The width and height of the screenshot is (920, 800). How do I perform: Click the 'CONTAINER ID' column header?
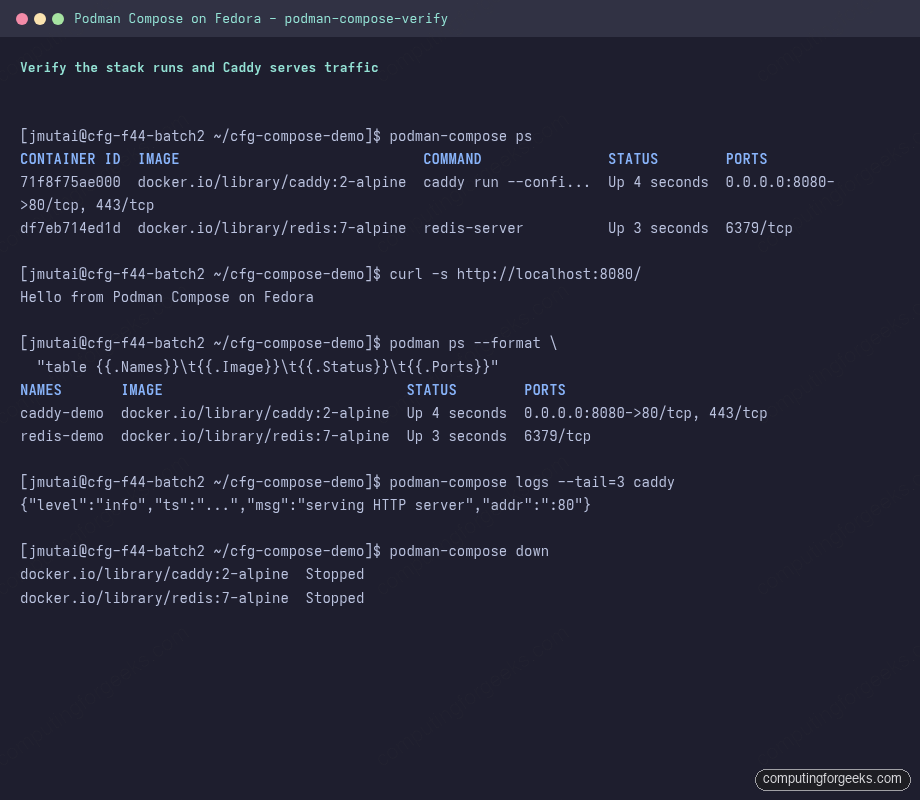point(70,159)
